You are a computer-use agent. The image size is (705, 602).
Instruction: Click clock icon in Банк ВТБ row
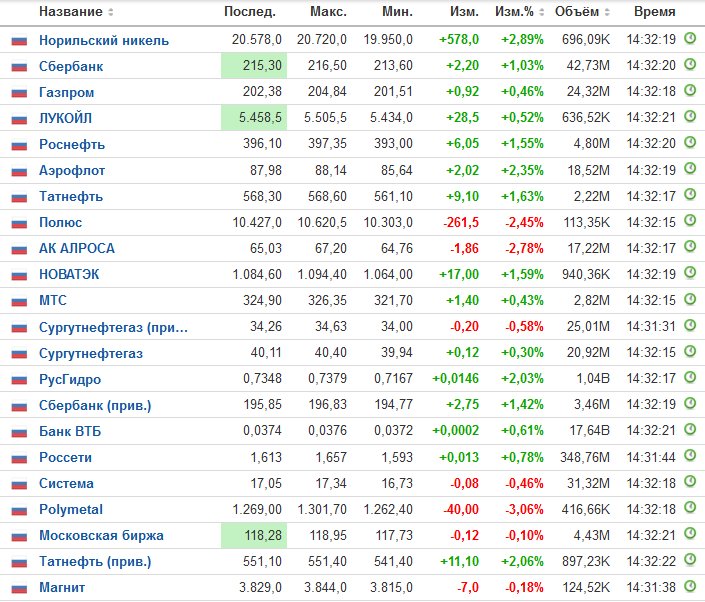tap(690, 430)
